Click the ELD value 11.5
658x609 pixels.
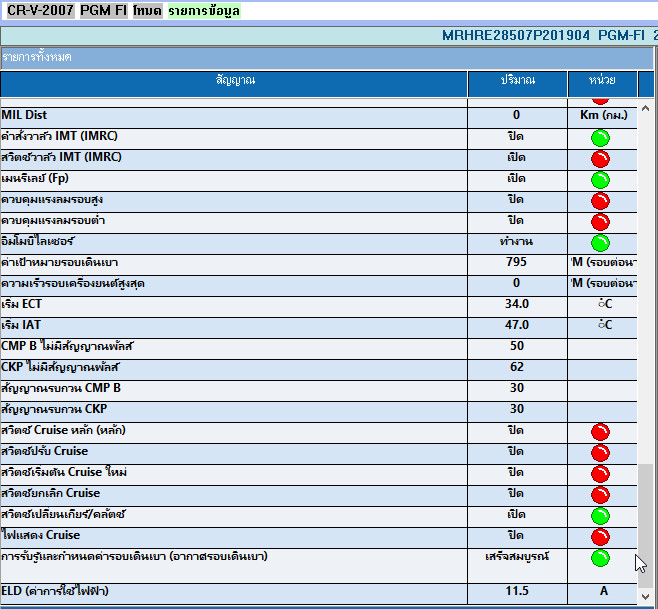pyautogui.click(x=517, y=591)
